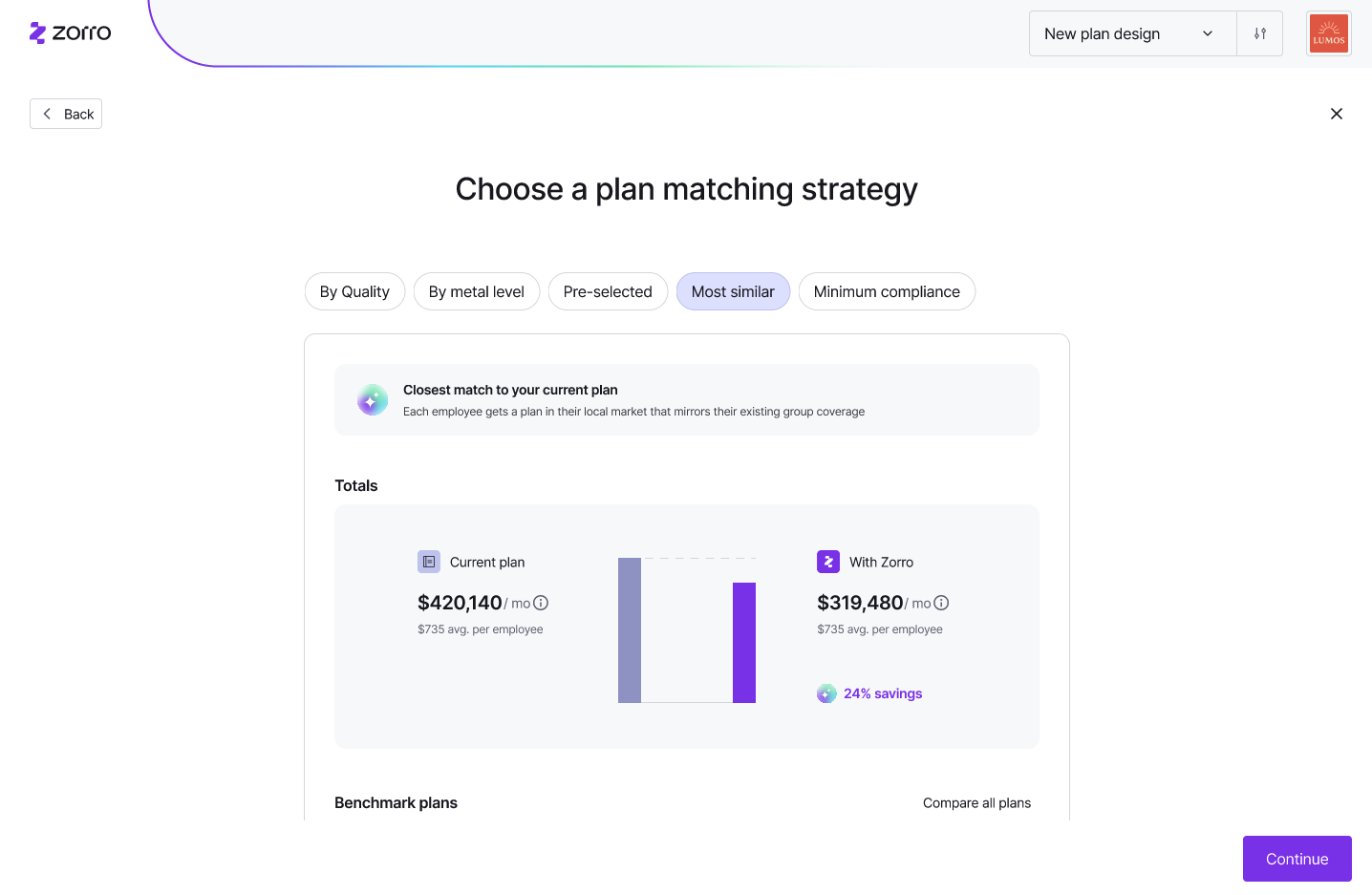This screenshot has width=1372, height=895.
Task: Close the plan matching strategy page
Action: [x=1337, y=114]
